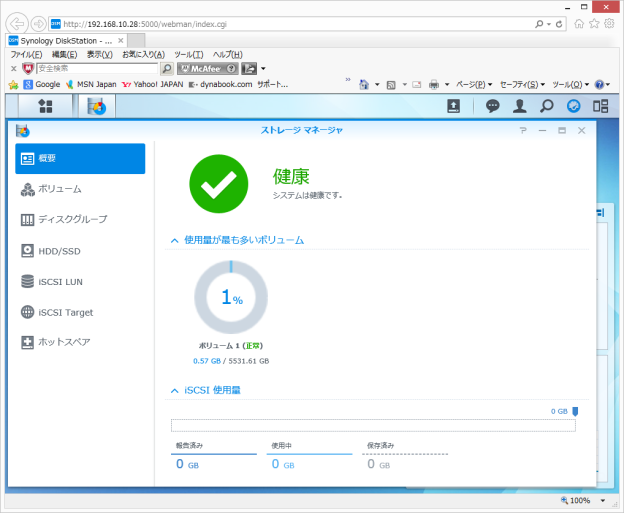Open the ヘルプ(H) menu

(x=228, y=55)
